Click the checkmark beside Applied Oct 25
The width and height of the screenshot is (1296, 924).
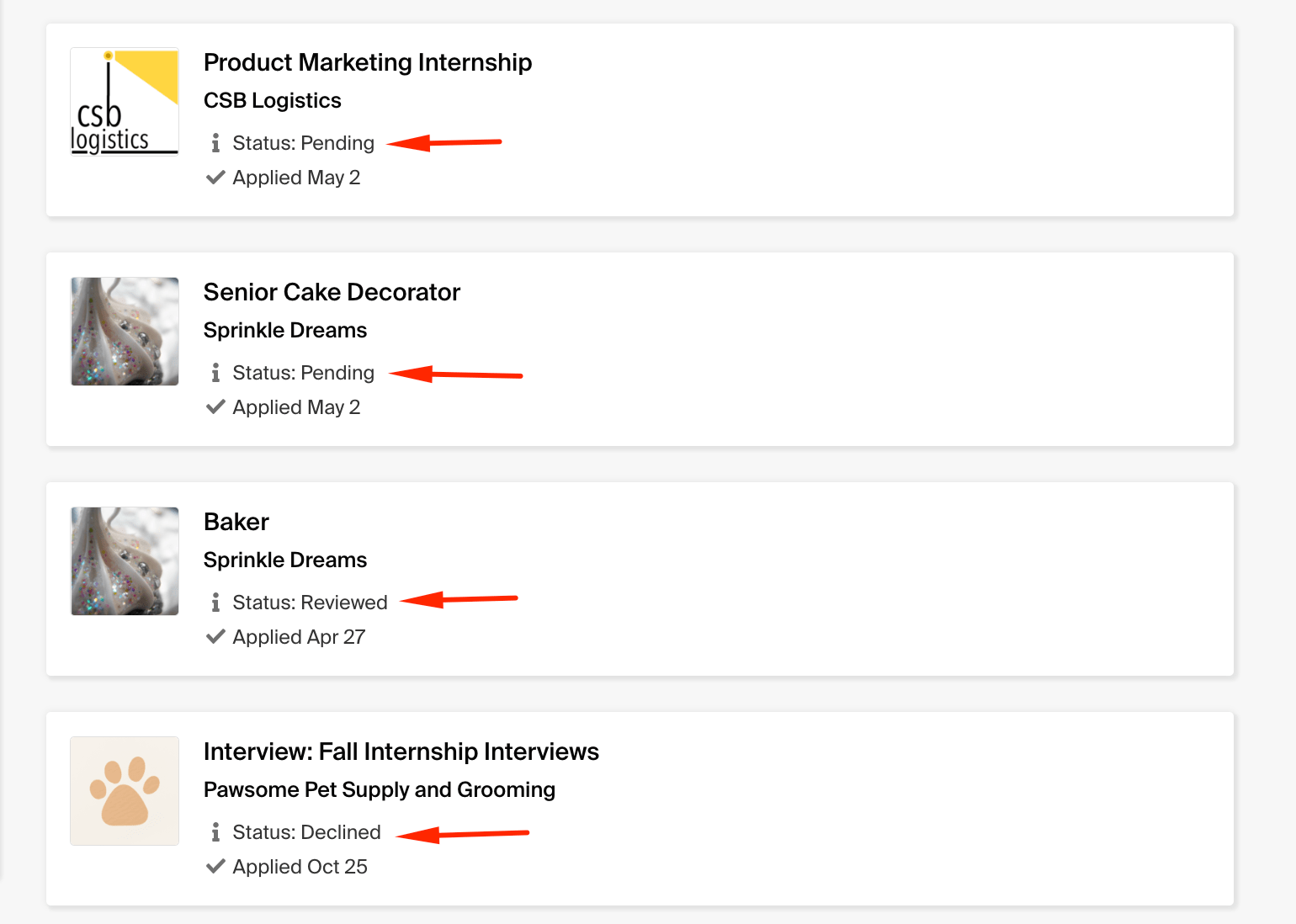[215, 866]
